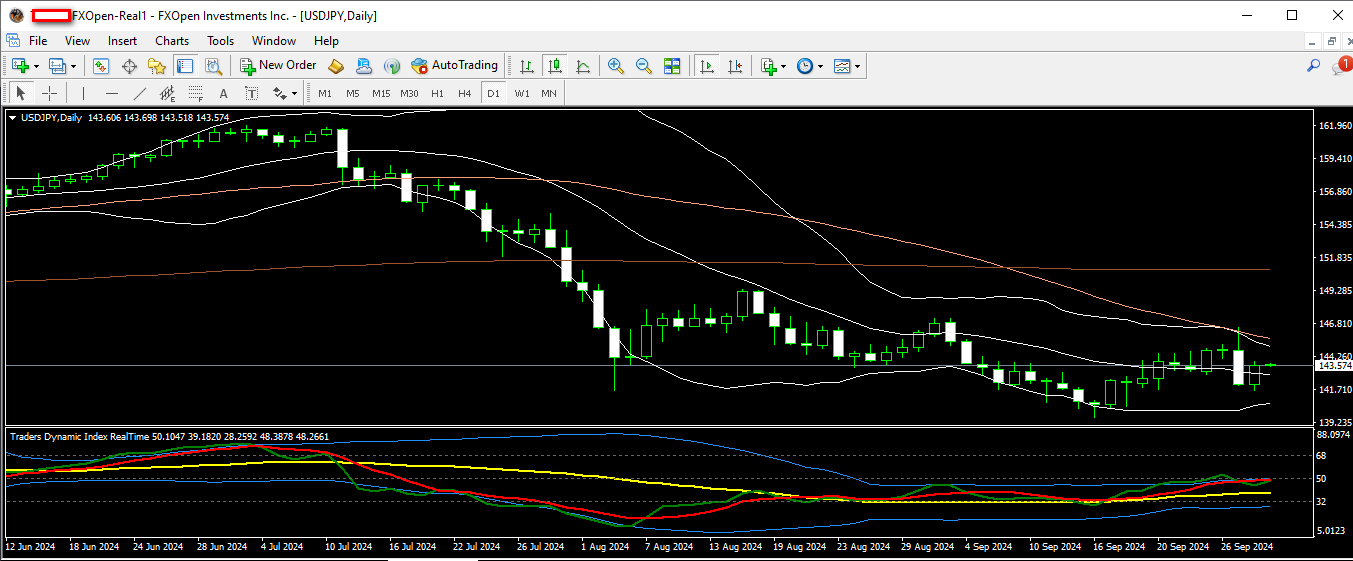Viewport: 1353px width, 561px height.
Task: Switch chart to MN timeframe
Action: (x=549, y=93)
